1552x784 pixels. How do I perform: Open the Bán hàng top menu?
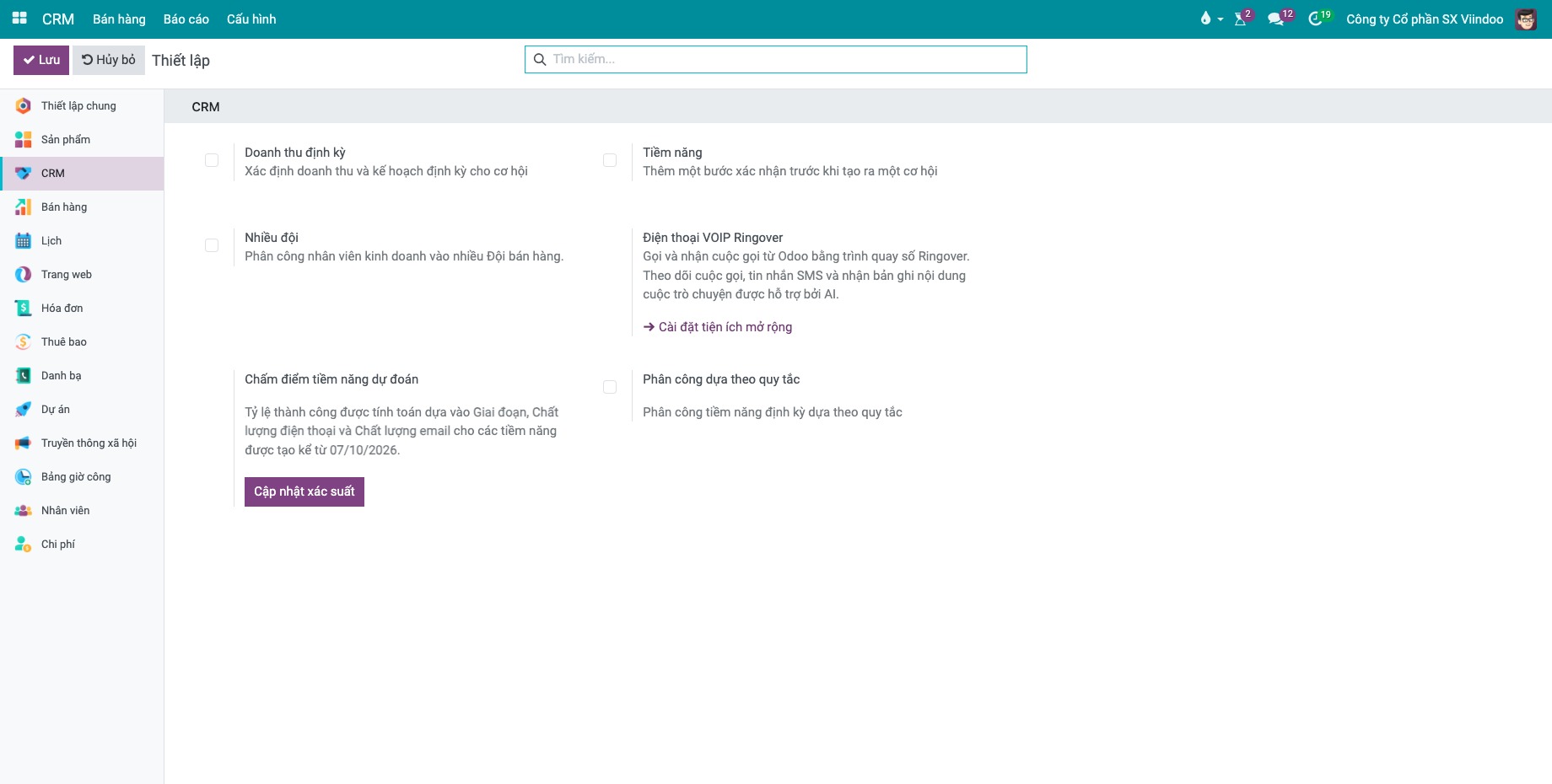coord(119,19)
